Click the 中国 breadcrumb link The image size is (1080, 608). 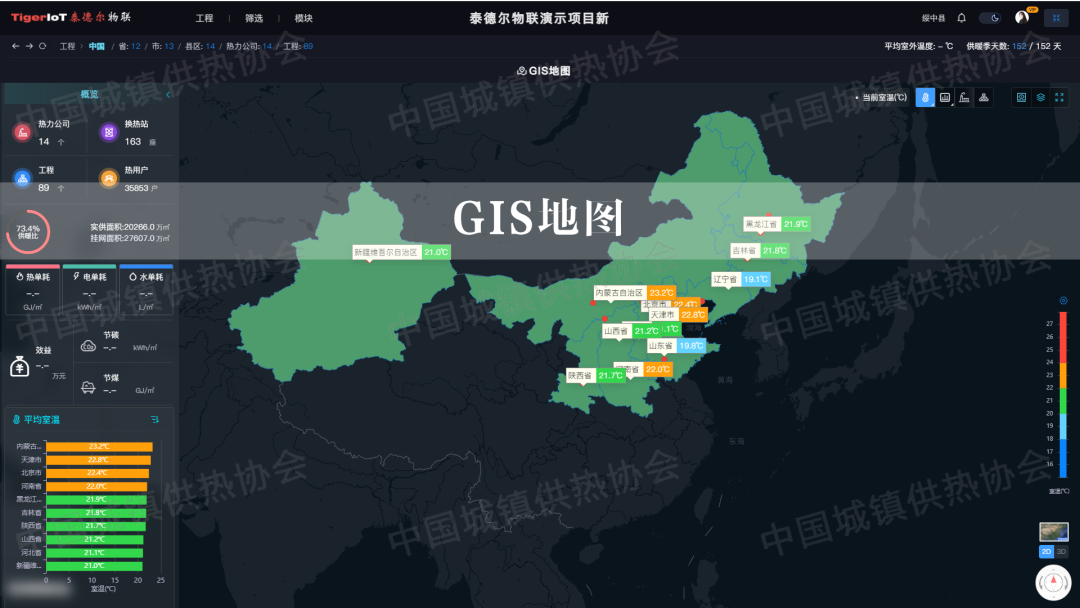[x=96, y=46]
